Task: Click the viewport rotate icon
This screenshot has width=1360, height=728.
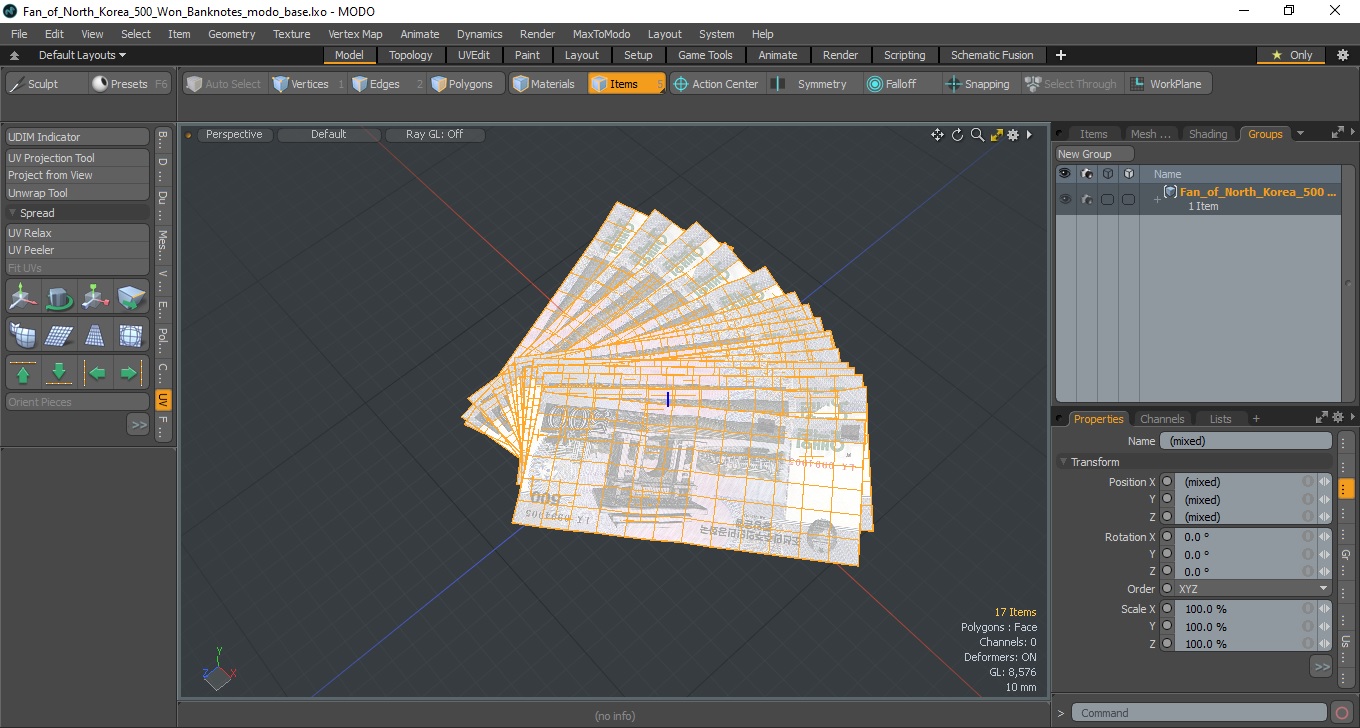Action: click(x=957, y=135)
